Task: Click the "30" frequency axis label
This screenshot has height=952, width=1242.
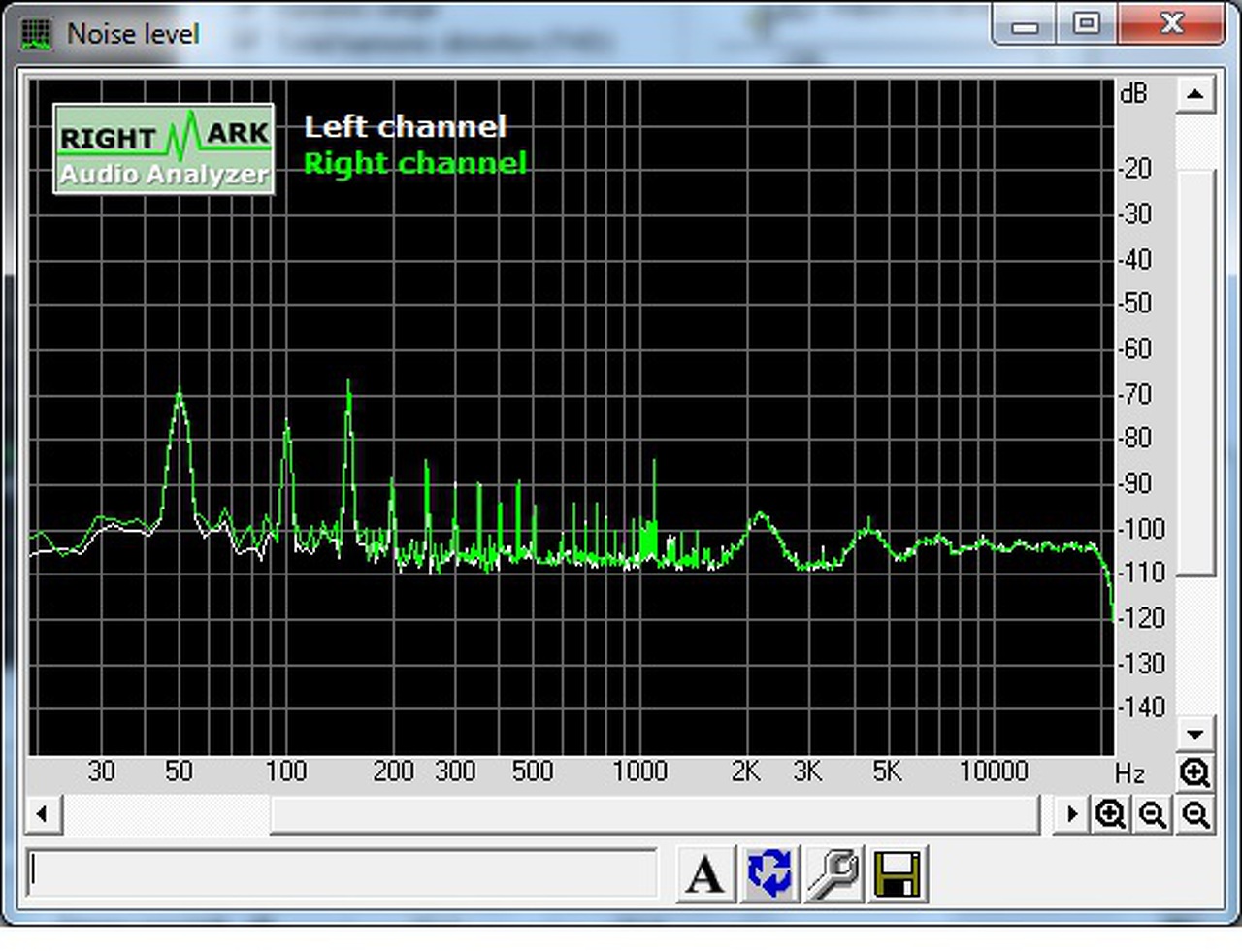Action: 101,771
